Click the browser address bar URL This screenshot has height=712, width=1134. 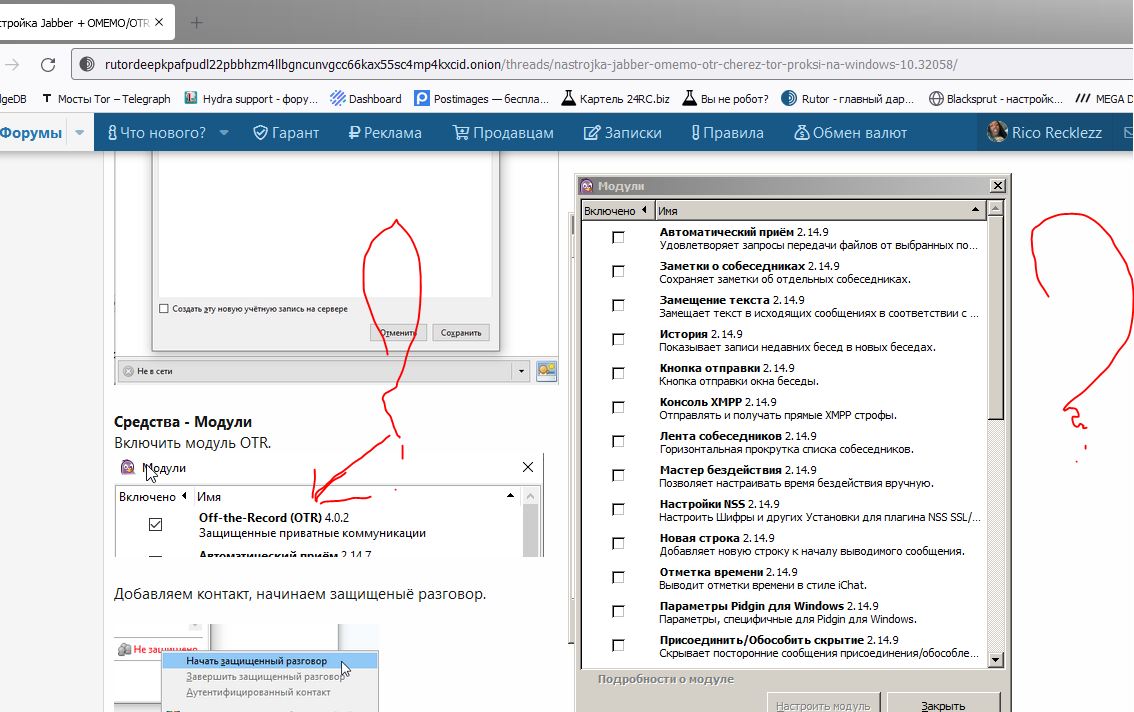pos(530,65)
